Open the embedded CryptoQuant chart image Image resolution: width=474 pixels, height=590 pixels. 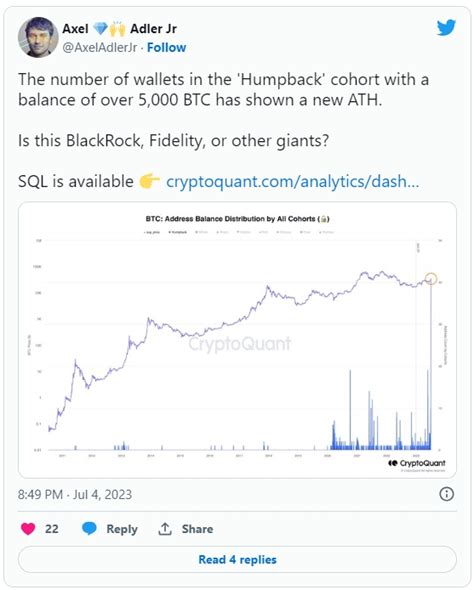pyautogui.click(x=237, y=340)
